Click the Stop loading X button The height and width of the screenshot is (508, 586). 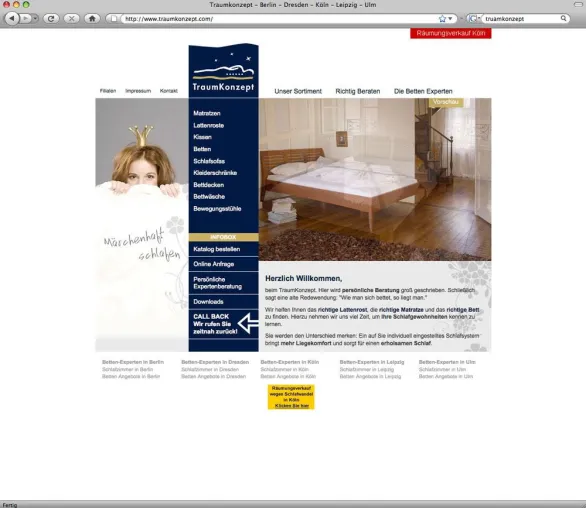[71, 18]
